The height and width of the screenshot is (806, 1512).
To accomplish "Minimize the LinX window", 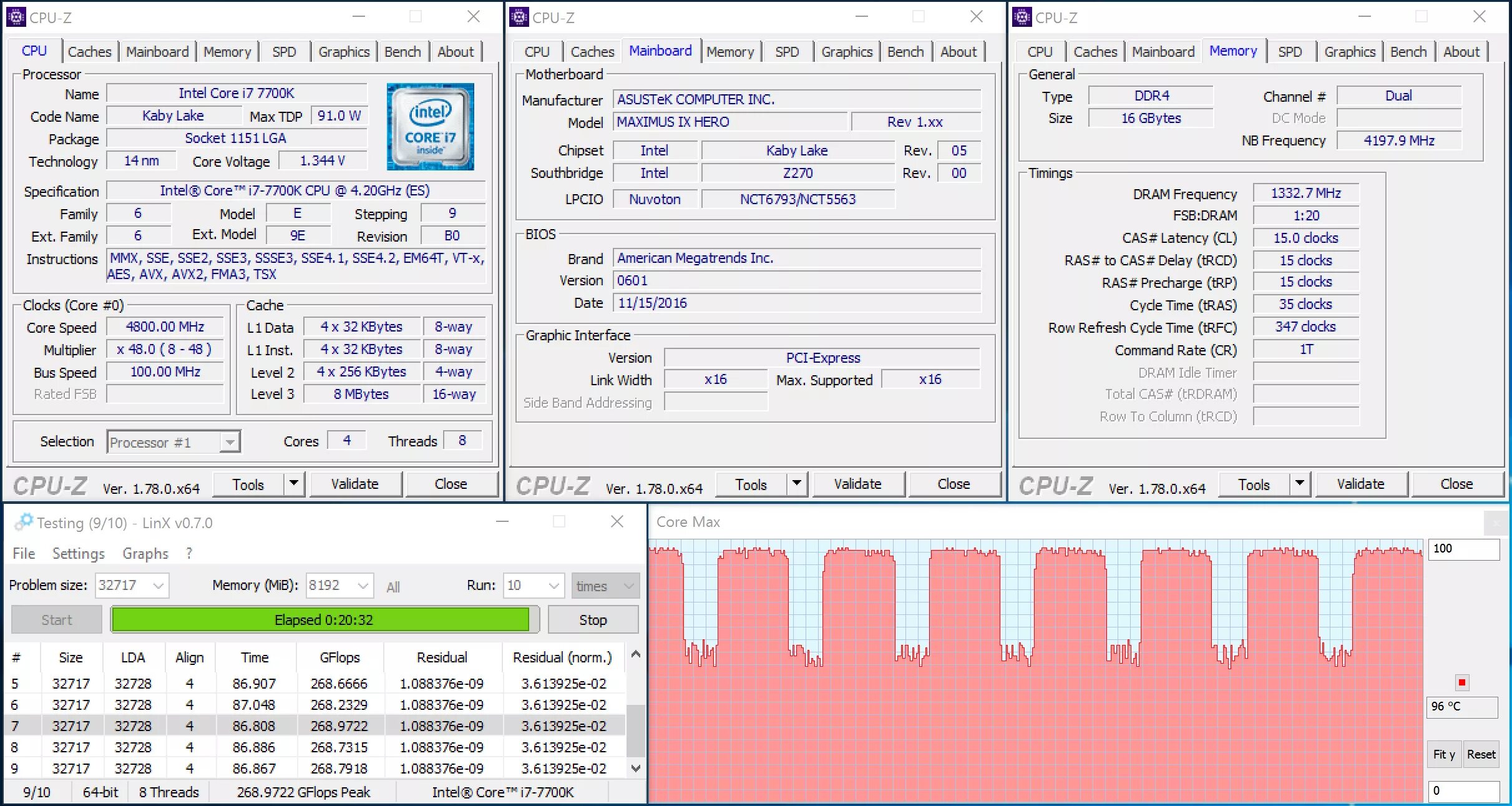I will coord(502,521).
